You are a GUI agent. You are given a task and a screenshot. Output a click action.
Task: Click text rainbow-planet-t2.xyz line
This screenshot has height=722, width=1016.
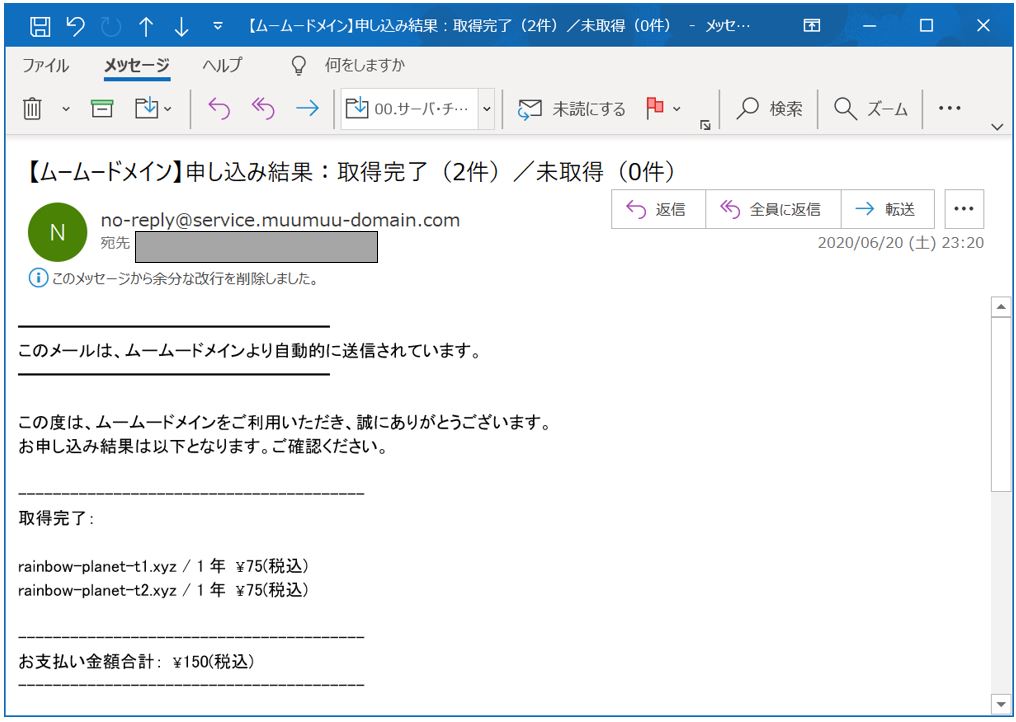coord(163,590)
